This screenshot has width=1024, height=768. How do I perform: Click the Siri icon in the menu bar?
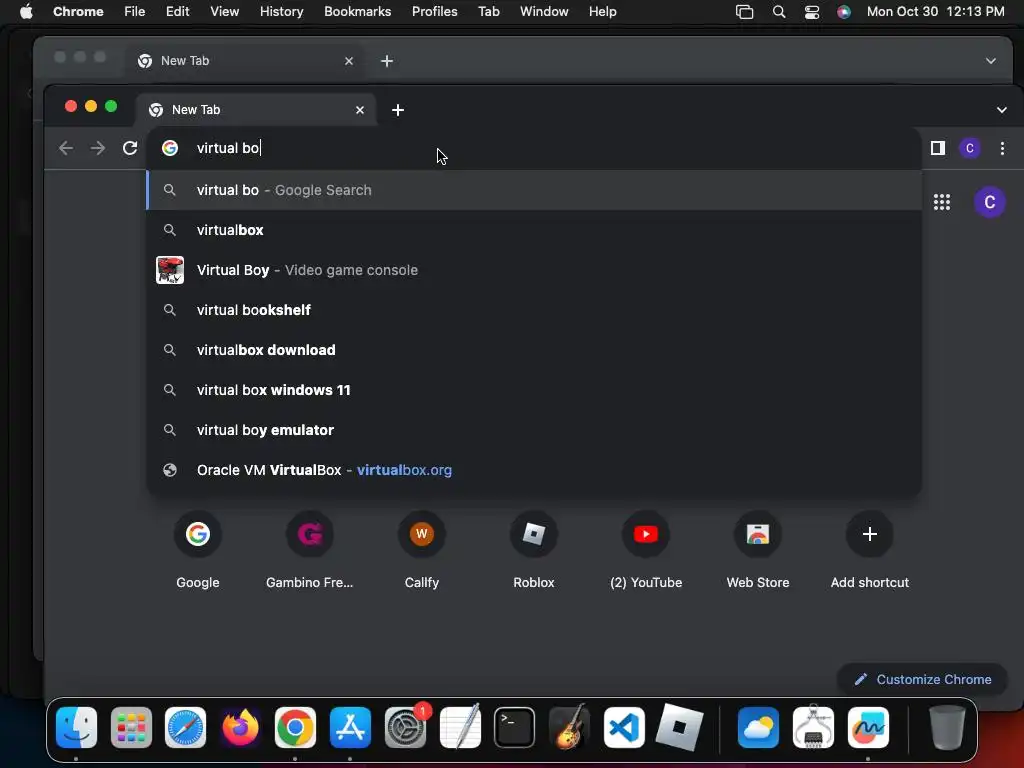844,11
